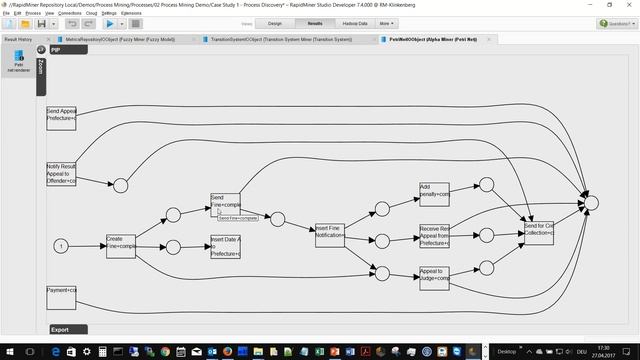
Task: Open Calculator from the taskbar
Action: (102, 351)
